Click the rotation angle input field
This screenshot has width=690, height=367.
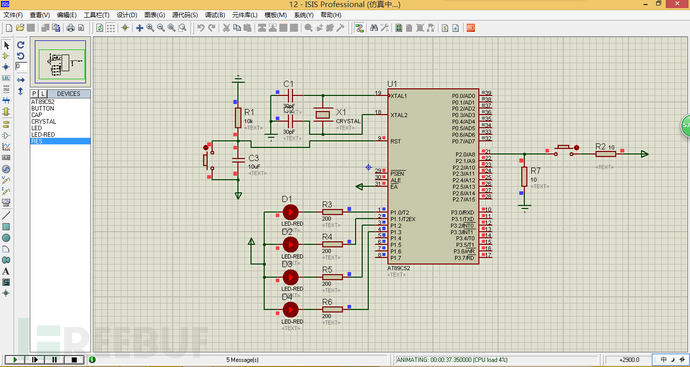[x=21, y=66]
